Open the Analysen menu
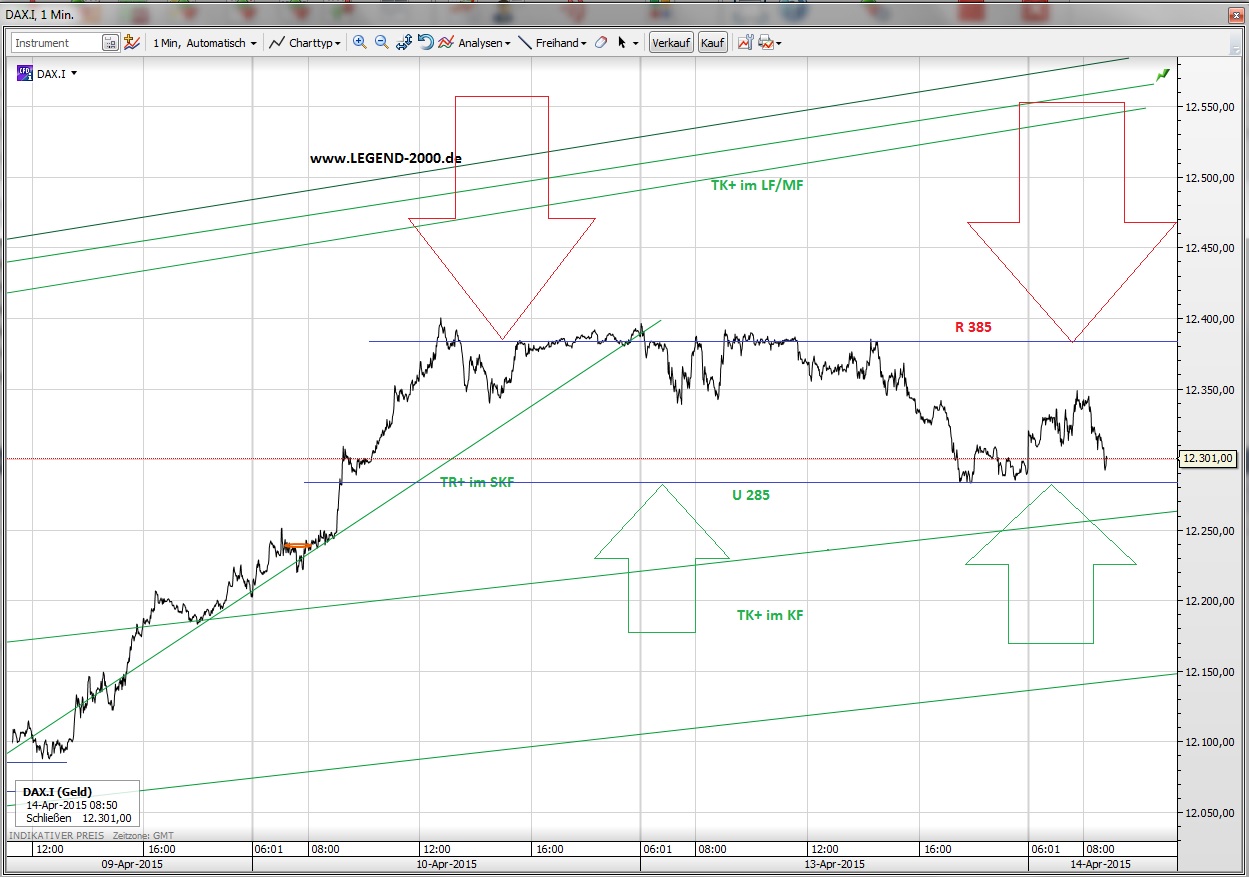 pyautogui.click(x=481, y=42)
